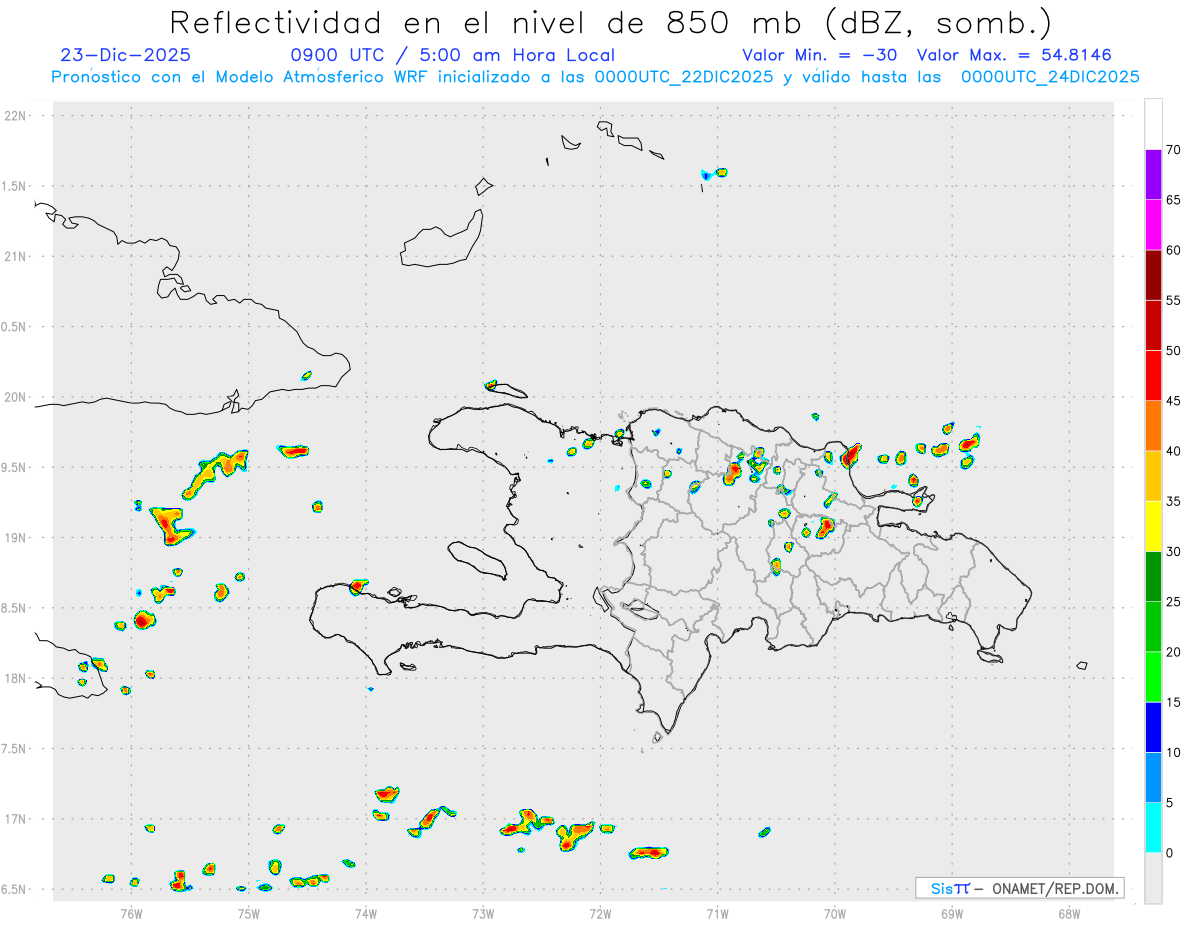This screenshot has width=1200, height=927.
Task: Click the gold 35–40 dBZ legend segment
Action: [x=1153, y=476]
